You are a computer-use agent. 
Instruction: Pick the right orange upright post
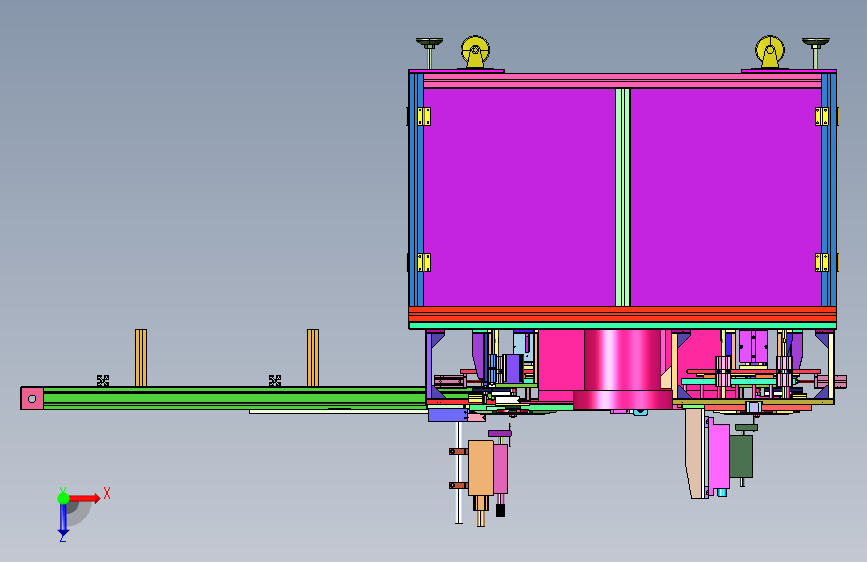coord(313,358)
